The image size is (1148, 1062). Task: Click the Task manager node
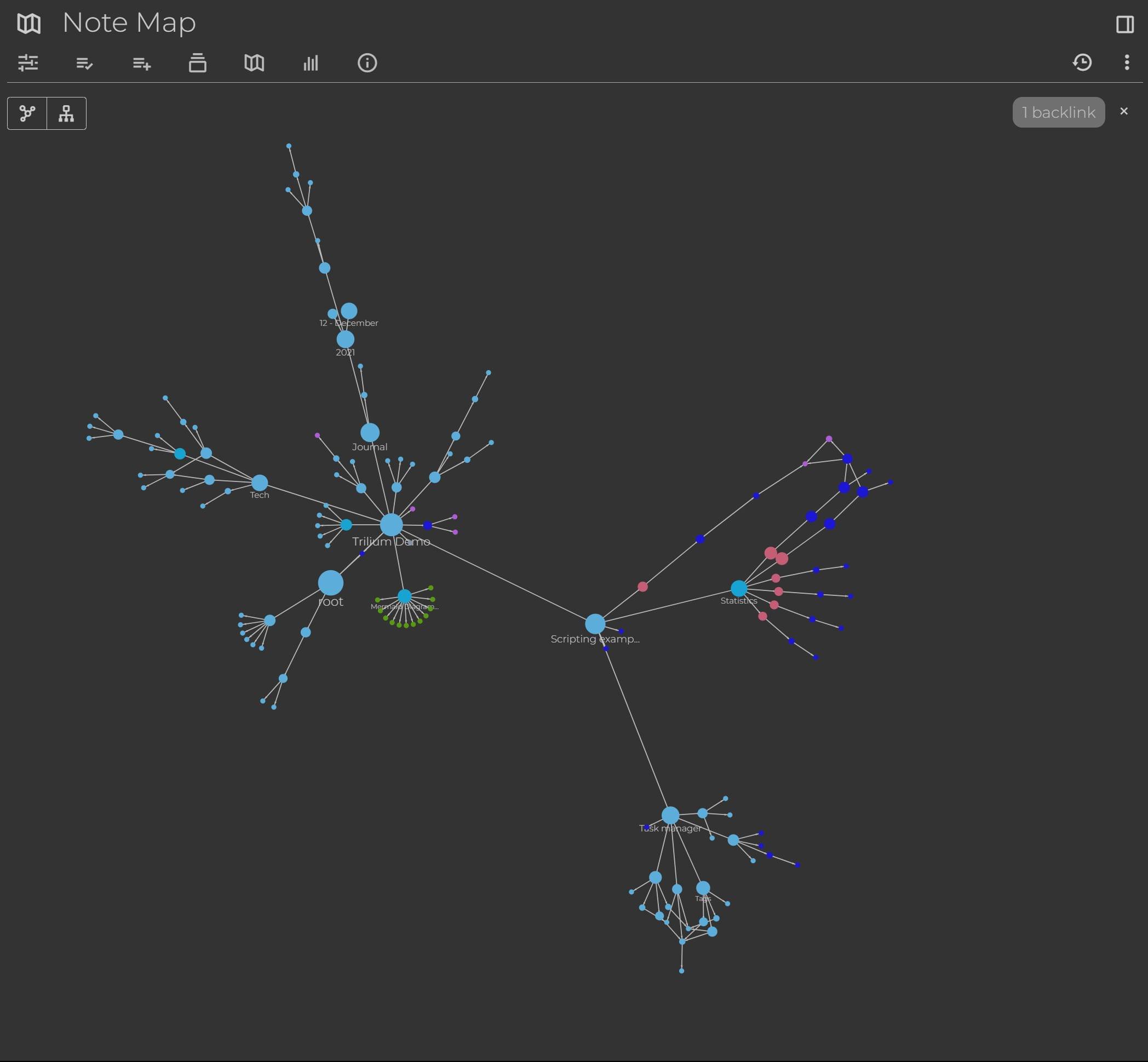670,815
